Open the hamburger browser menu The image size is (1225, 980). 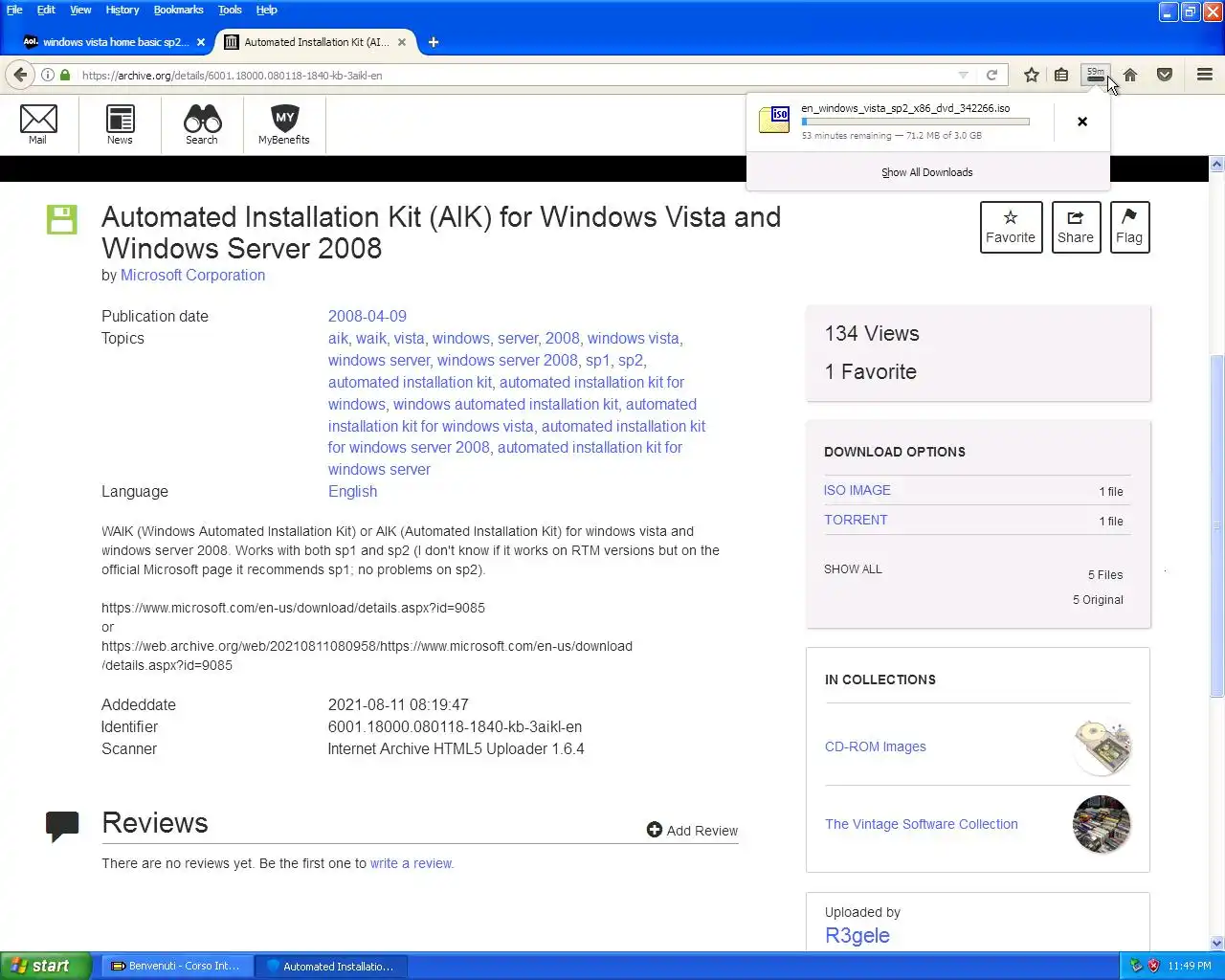tap(1205, 75)
